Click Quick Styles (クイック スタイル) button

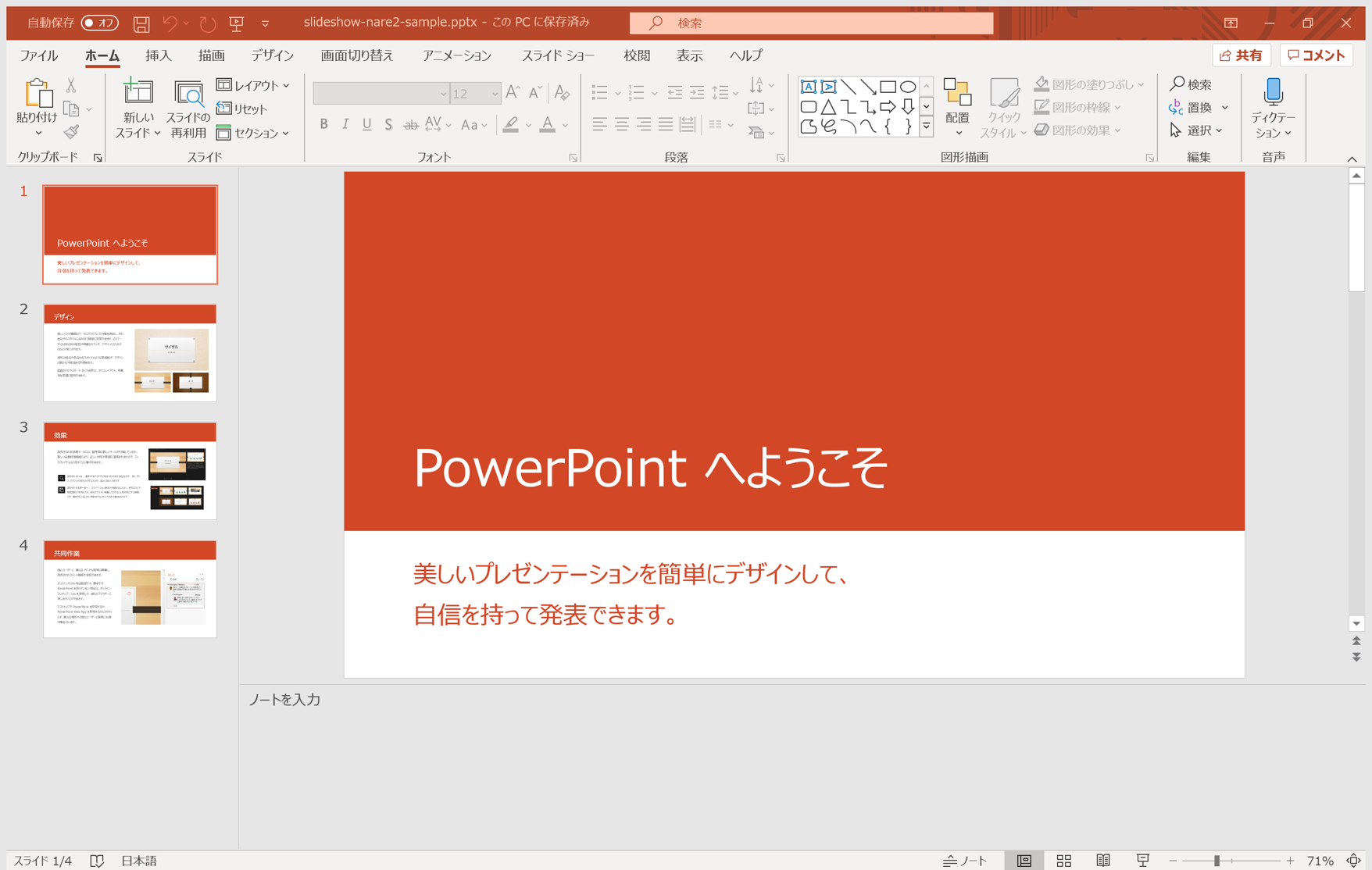(1004, 108)
